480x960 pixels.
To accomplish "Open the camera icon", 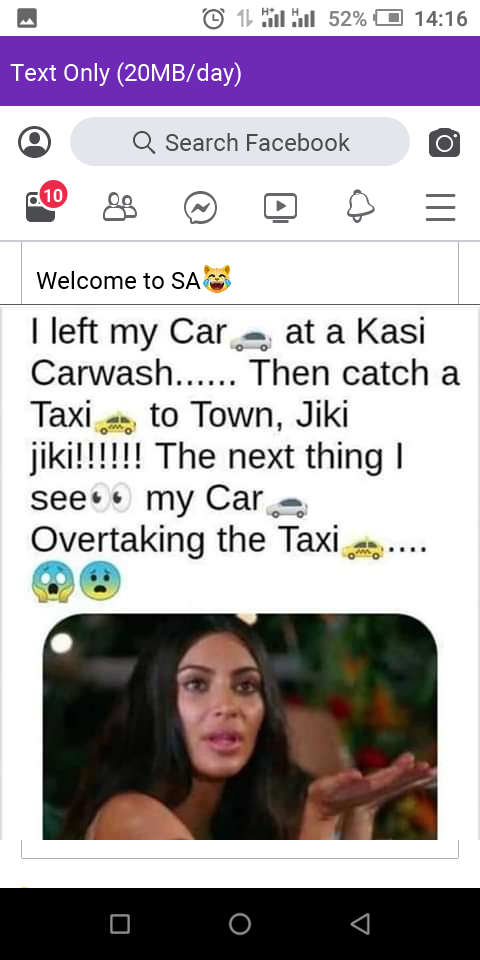I will coord(444,143).
